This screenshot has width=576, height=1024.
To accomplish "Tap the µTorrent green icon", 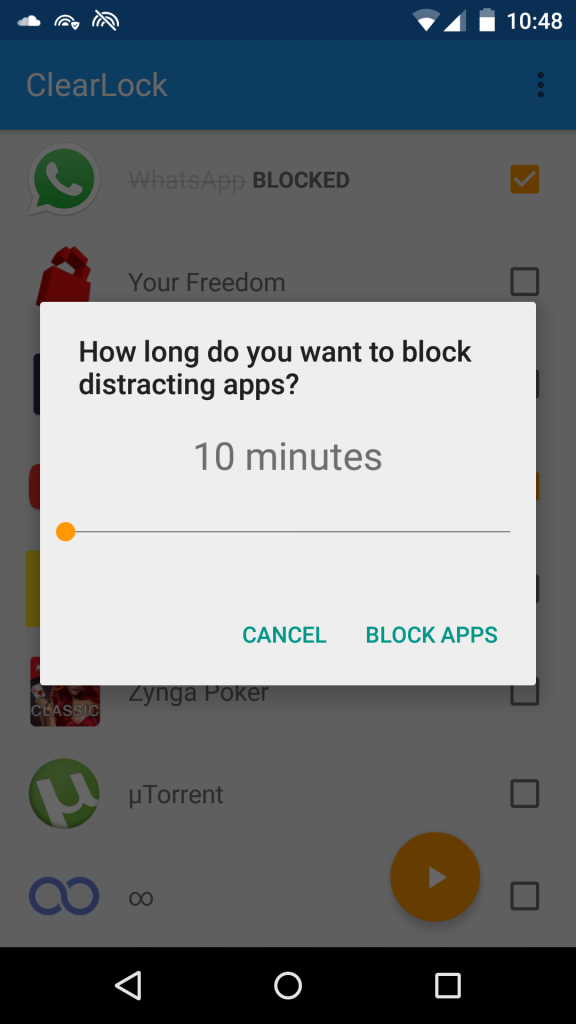I will (x=64, y=794).
